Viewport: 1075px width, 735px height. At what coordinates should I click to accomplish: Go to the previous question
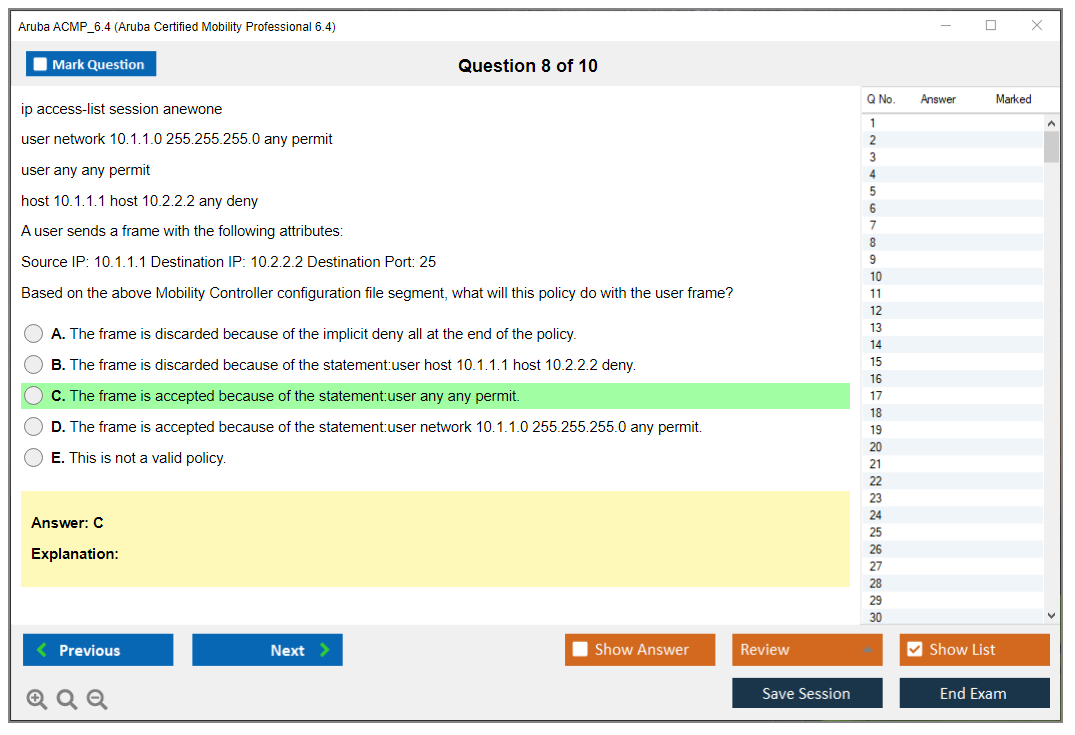point(98,650)
